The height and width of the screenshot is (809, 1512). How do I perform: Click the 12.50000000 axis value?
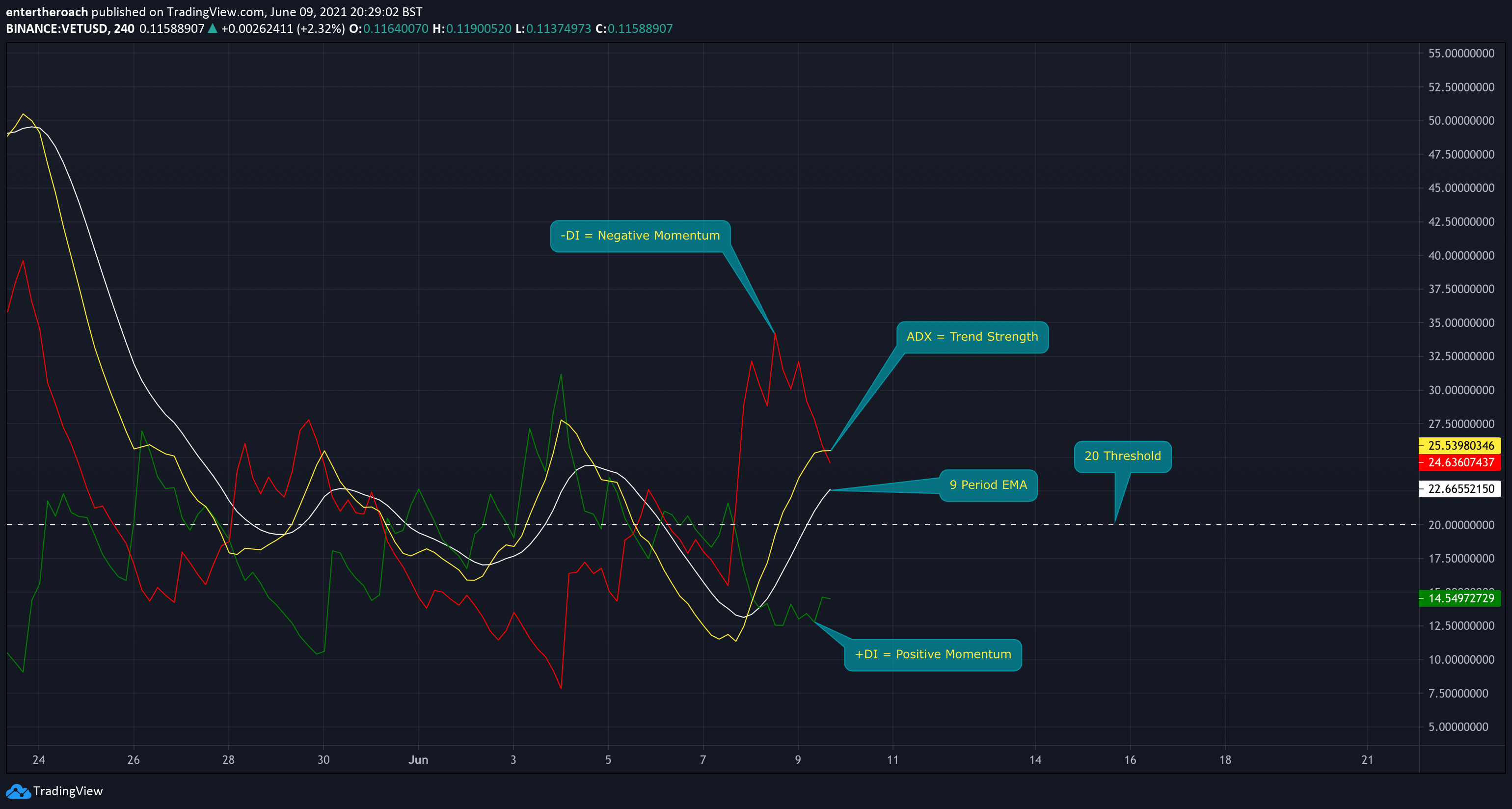pos(1461,626)
